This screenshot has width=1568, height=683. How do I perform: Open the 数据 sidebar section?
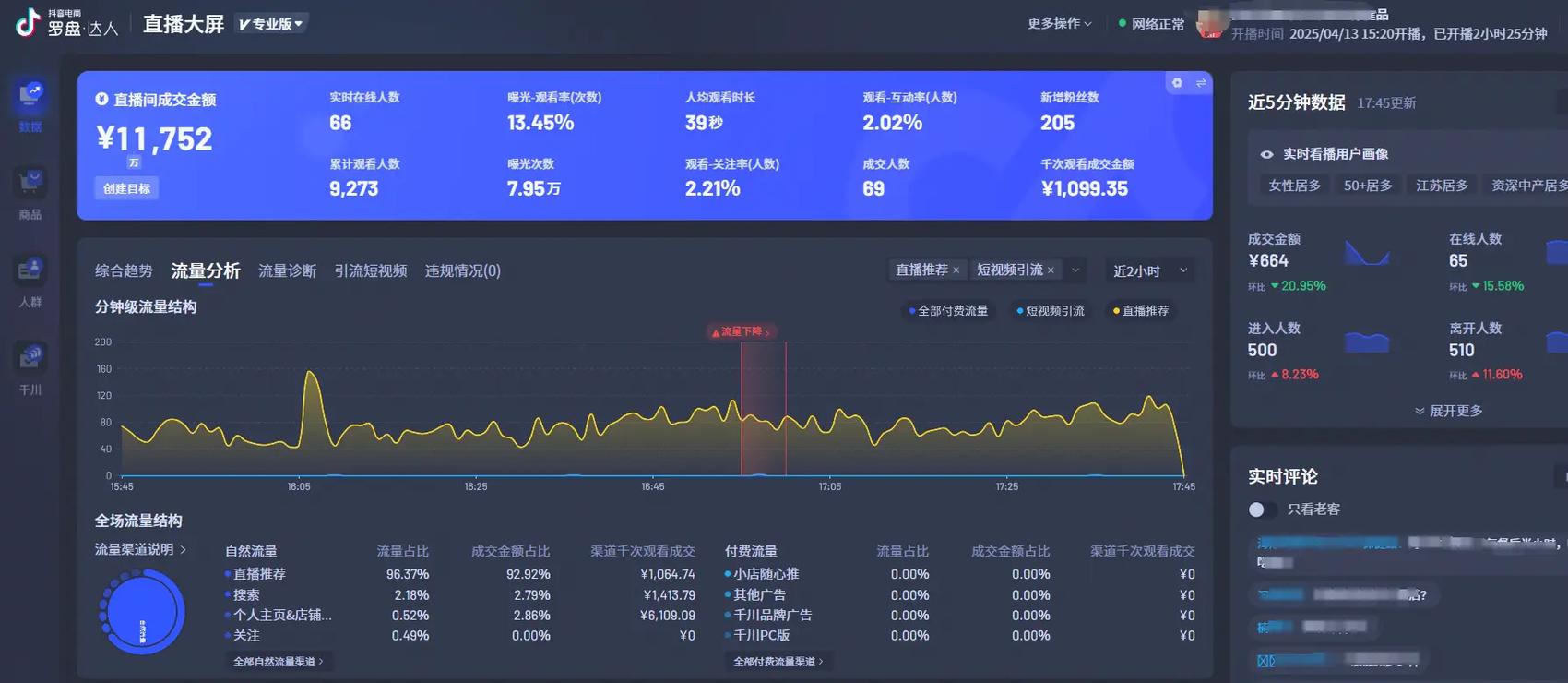tap(30, 105)
